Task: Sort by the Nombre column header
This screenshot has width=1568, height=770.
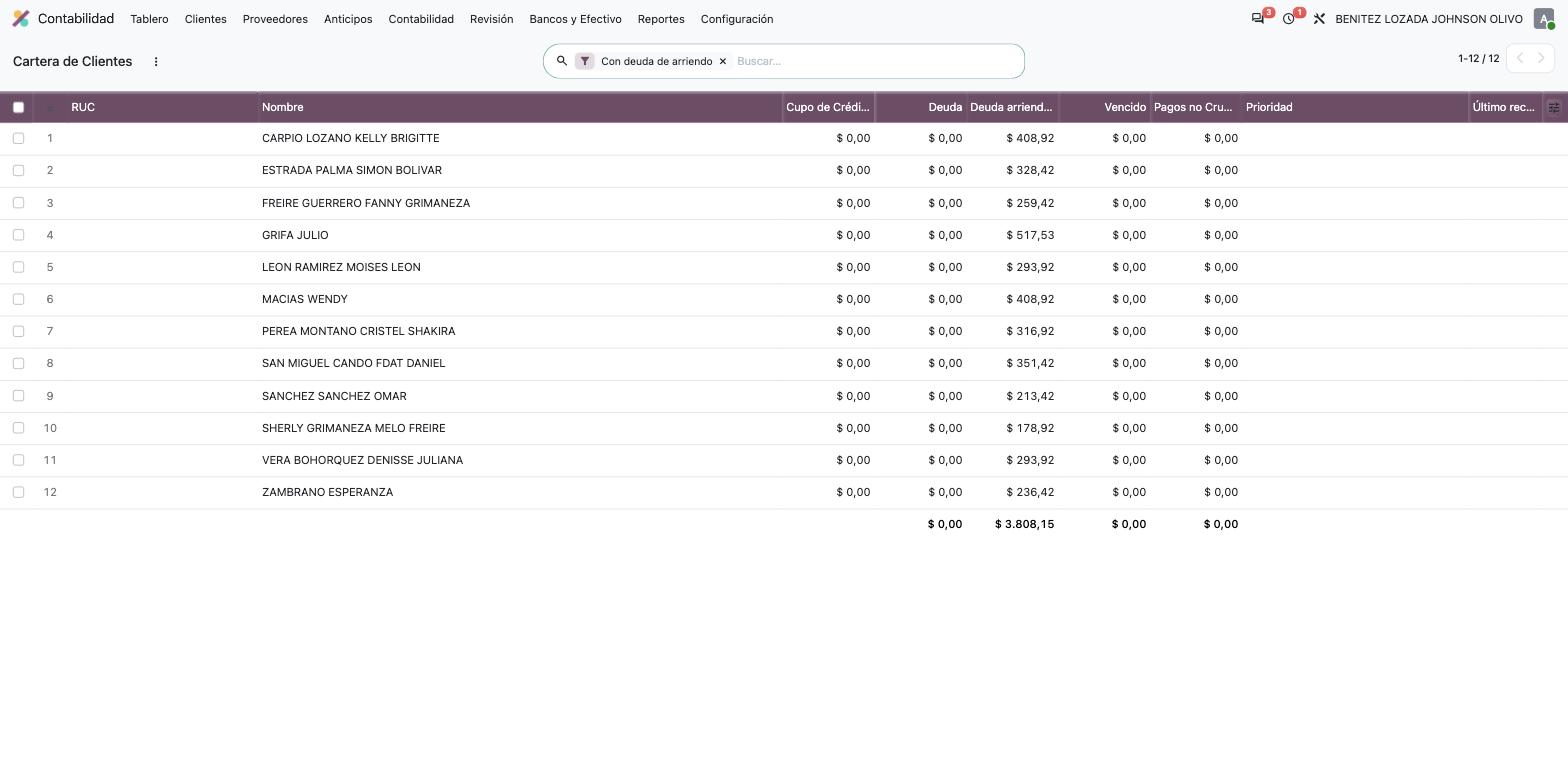Action: [520, 107]
